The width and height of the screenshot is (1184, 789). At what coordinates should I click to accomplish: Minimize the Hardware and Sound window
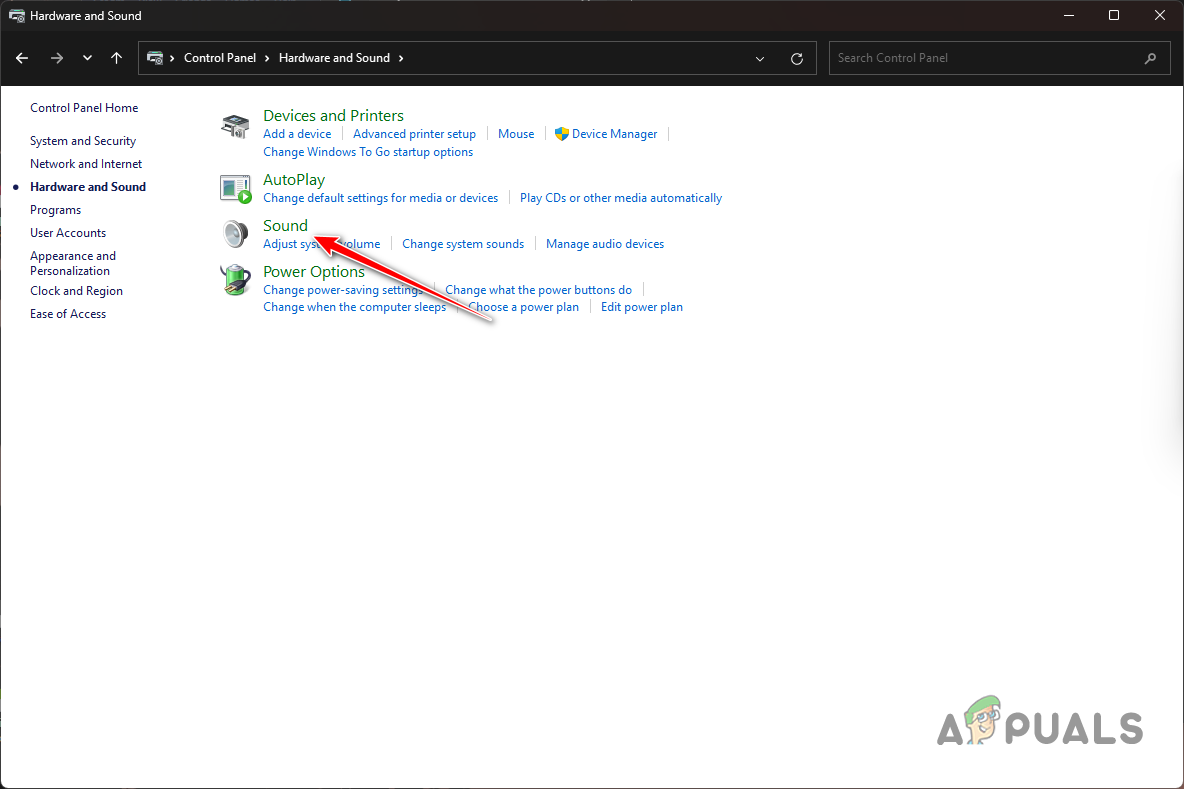(x=1068, y=16)
